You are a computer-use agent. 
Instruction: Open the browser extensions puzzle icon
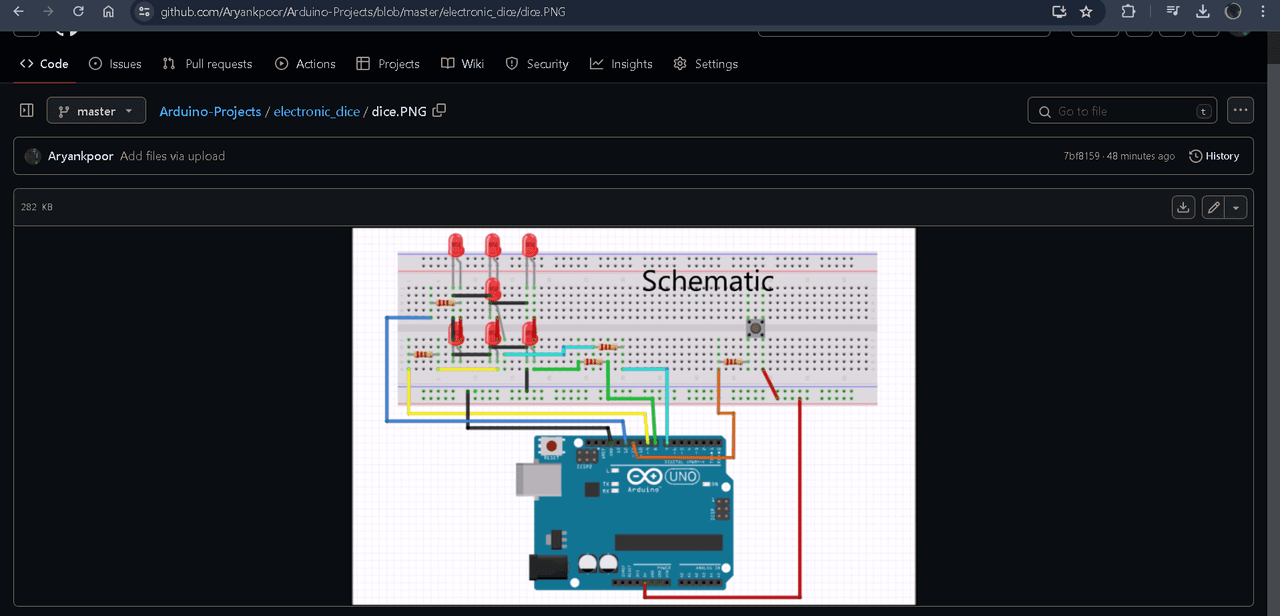(x=1128, y=12)
